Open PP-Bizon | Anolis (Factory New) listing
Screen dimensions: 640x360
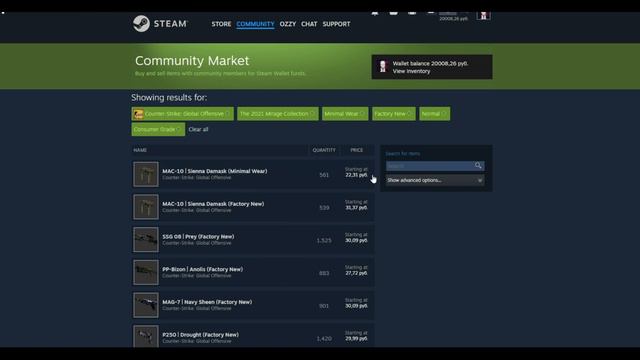coord(202,269)
